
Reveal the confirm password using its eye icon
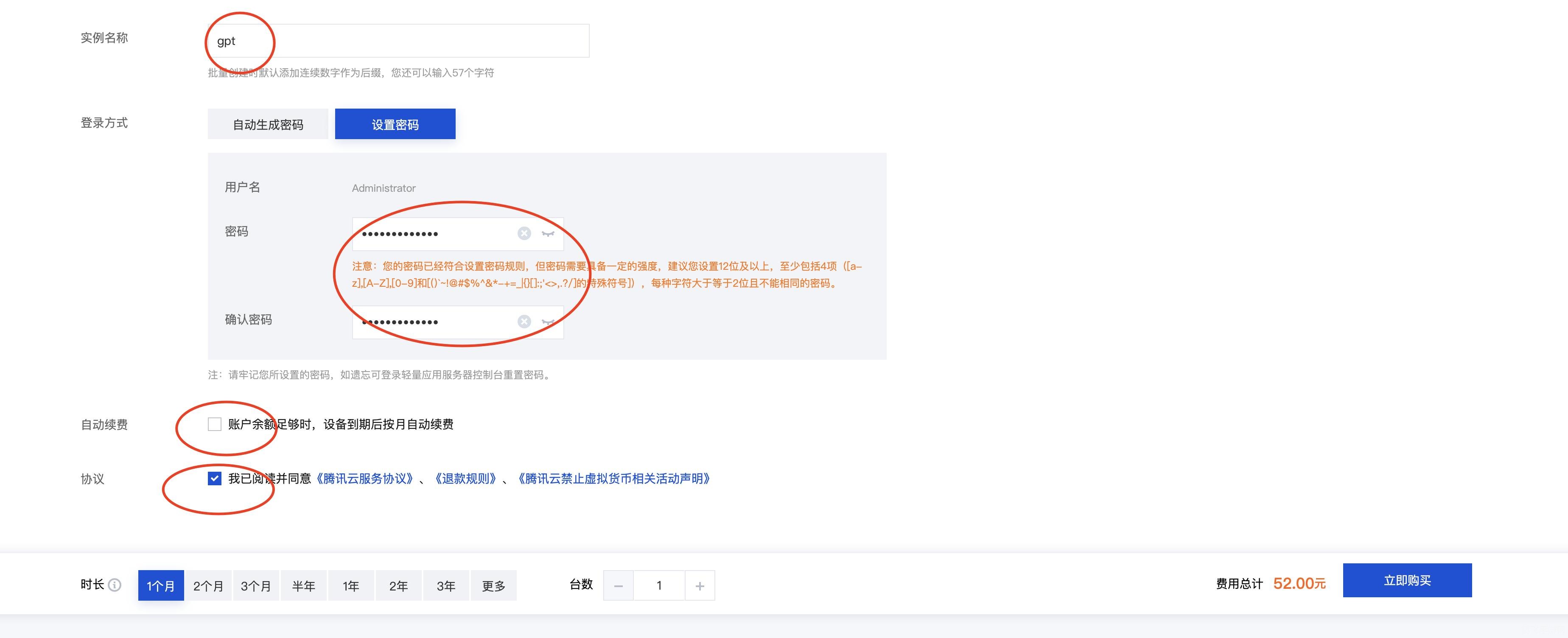point(549,321)
